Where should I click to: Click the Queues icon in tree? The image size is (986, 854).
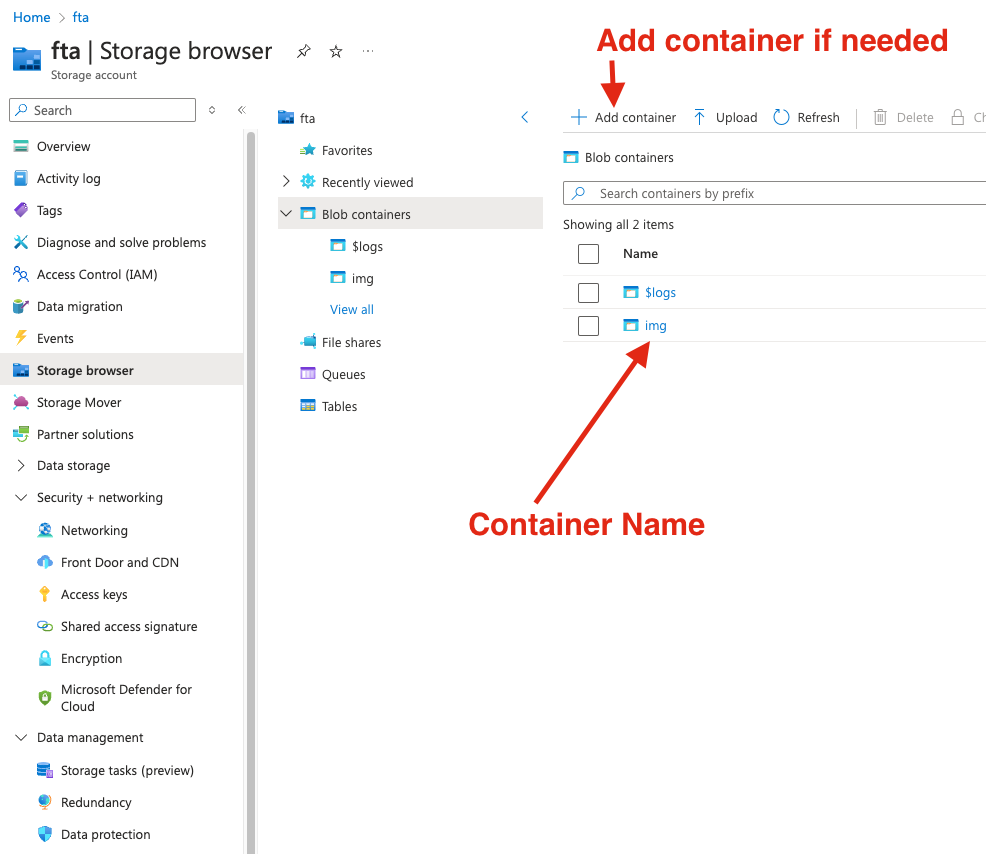(308, 374)
